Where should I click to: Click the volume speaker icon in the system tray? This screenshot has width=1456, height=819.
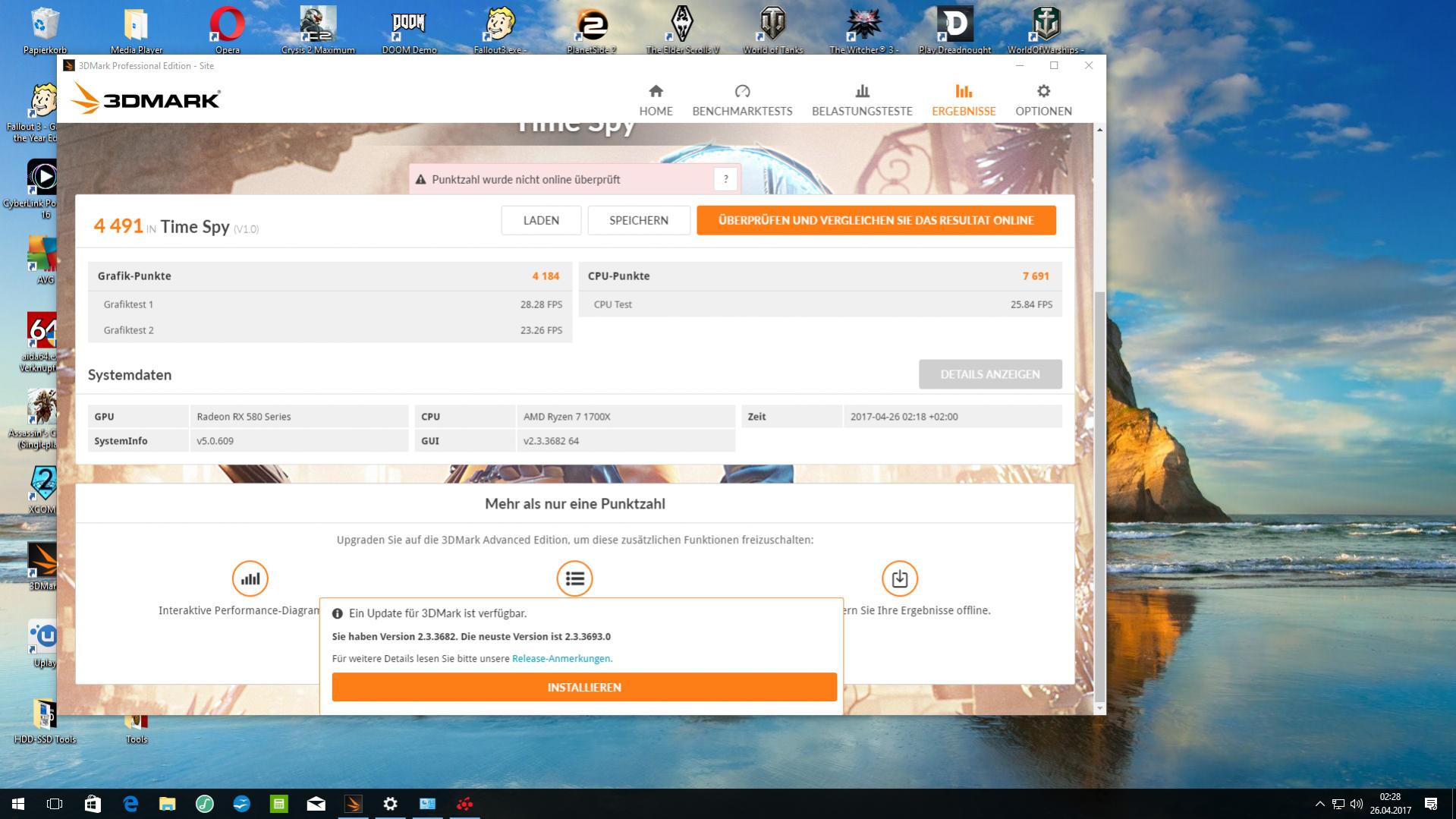pos(1356,804)
